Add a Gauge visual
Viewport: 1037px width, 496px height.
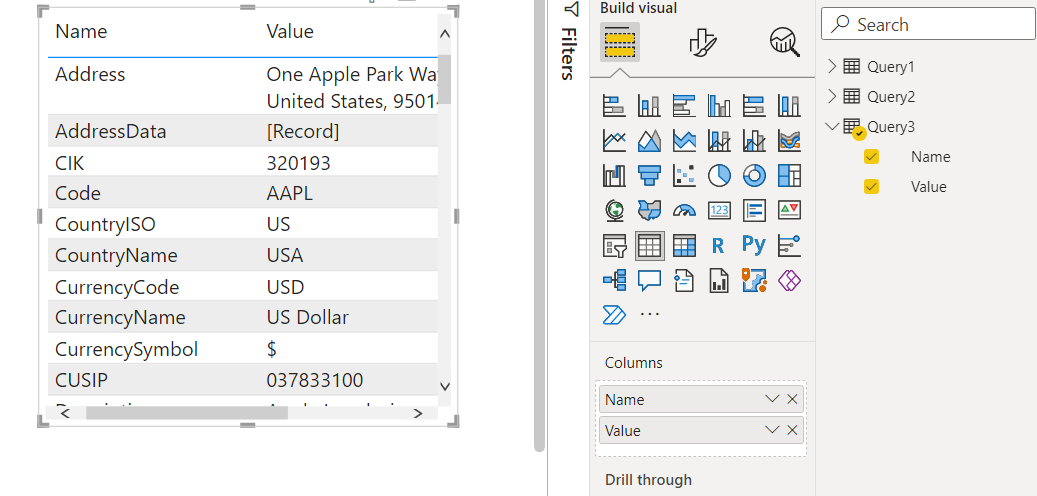[x=684, y=210]
